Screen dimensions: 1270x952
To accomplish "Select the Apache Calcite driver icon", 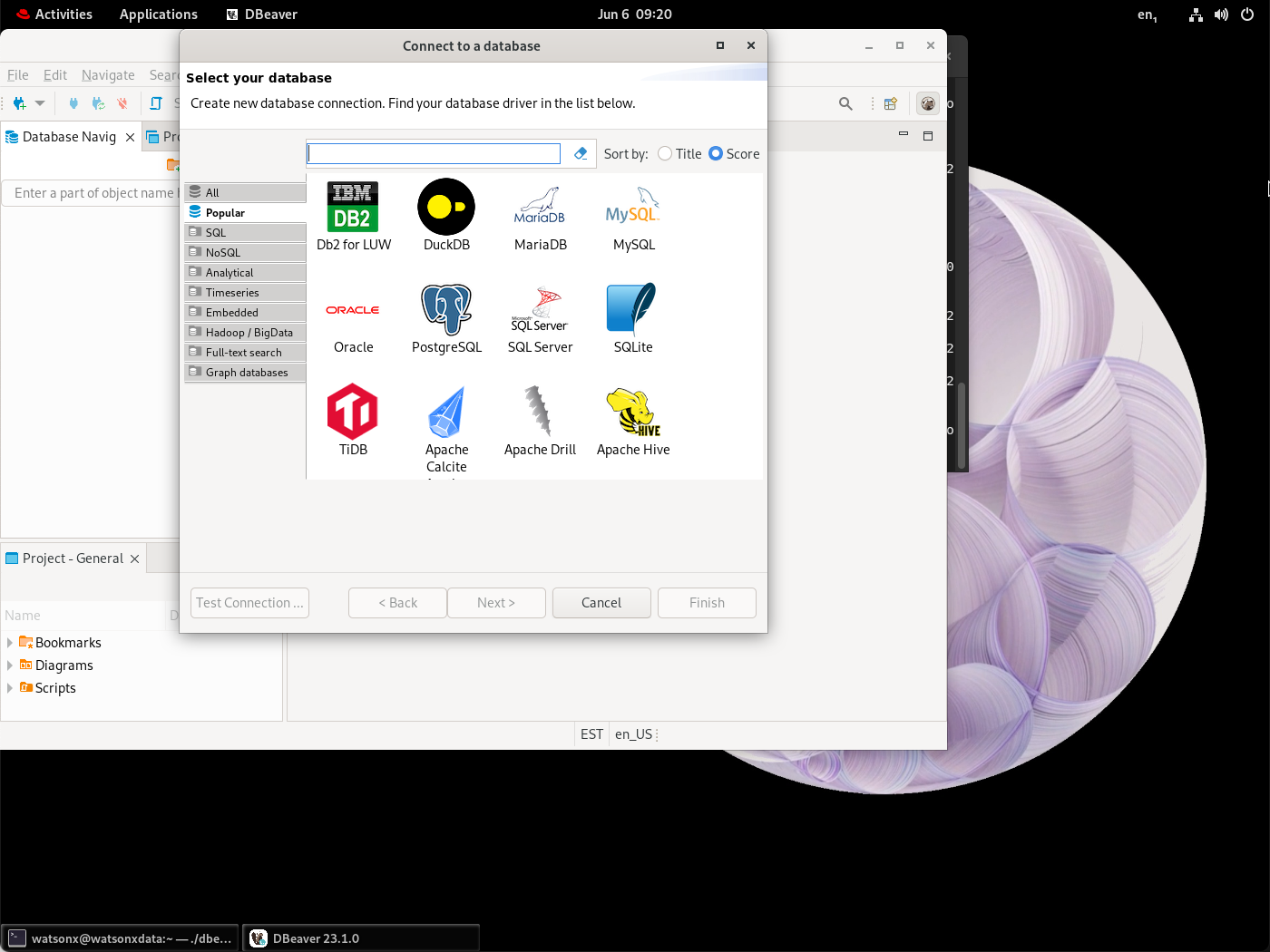I will [x=446, y=412].
